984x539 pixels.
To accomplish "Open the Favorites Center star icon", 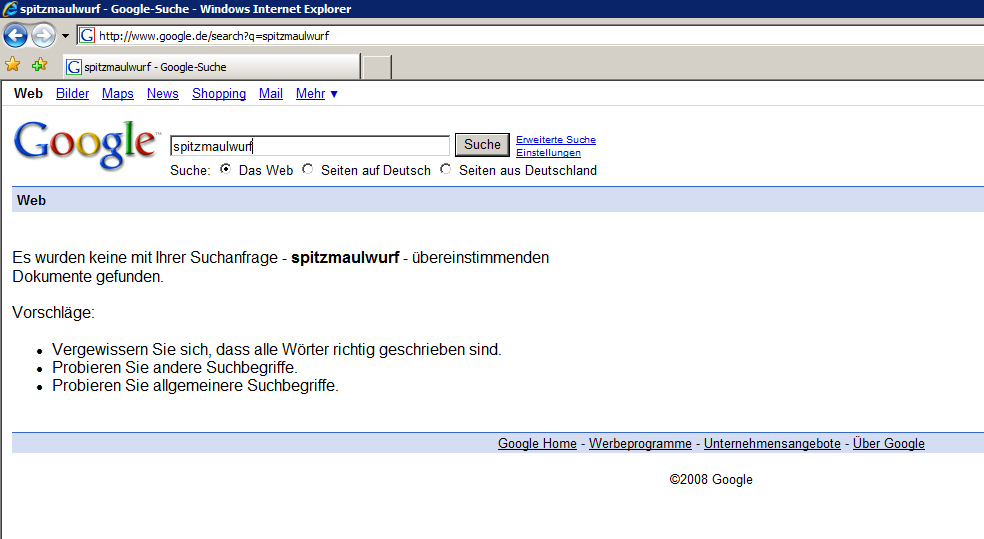I will [x=13, y=65].
